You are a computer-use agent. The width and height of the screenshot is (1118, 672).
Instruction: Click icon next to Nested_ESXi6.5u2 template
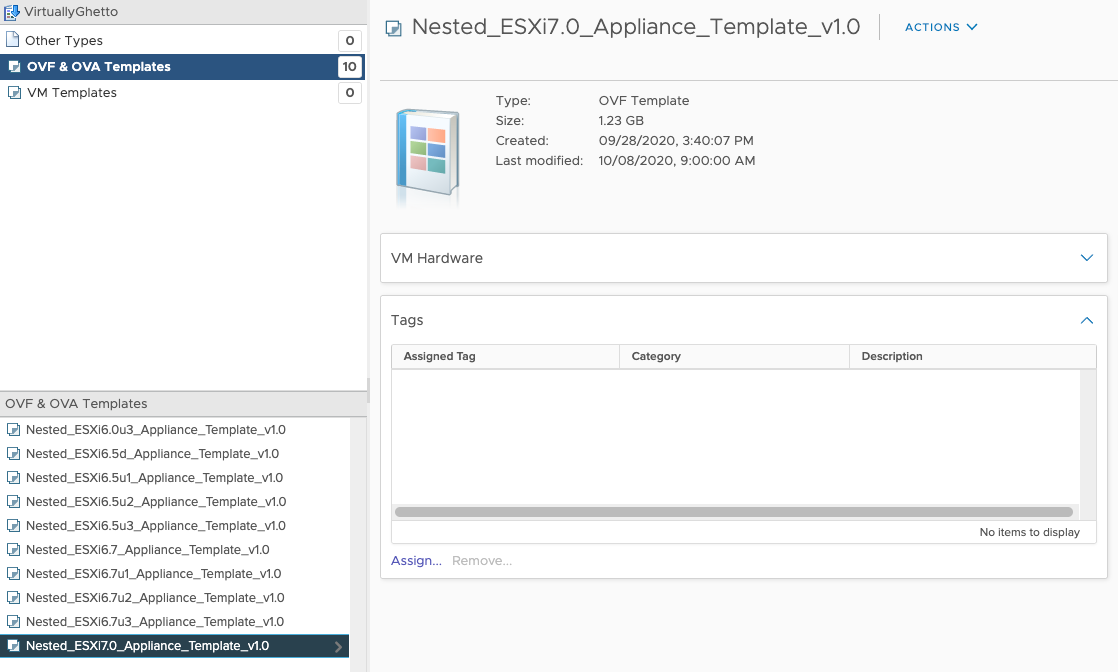(x=14, y=502)
